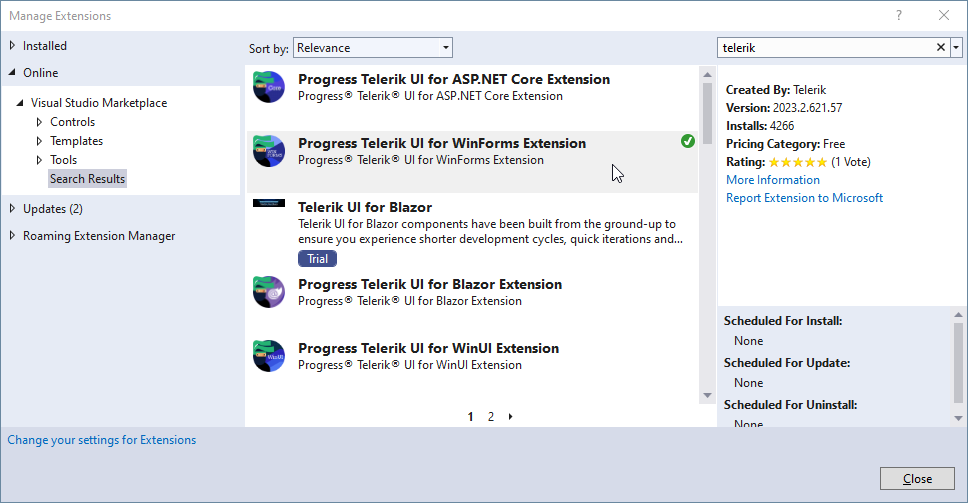Clear the telerik search text

point(941,47)
